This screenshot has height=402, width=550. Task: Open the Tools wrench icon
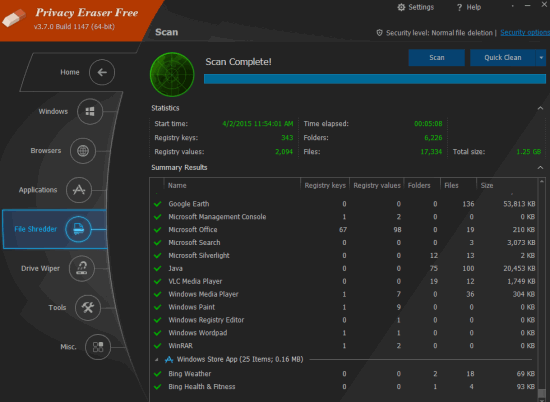coord(88,308)
